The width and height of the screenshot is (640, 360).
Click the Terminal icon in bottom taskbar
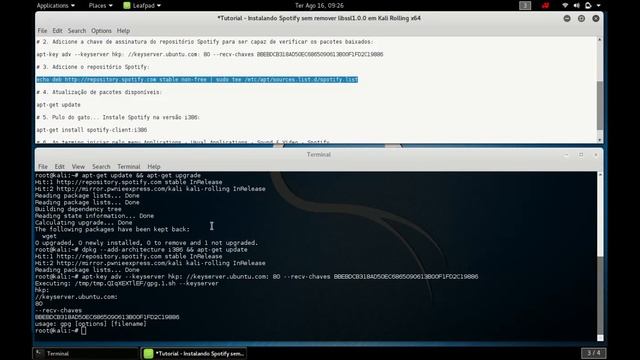click(x=39, y=353)
